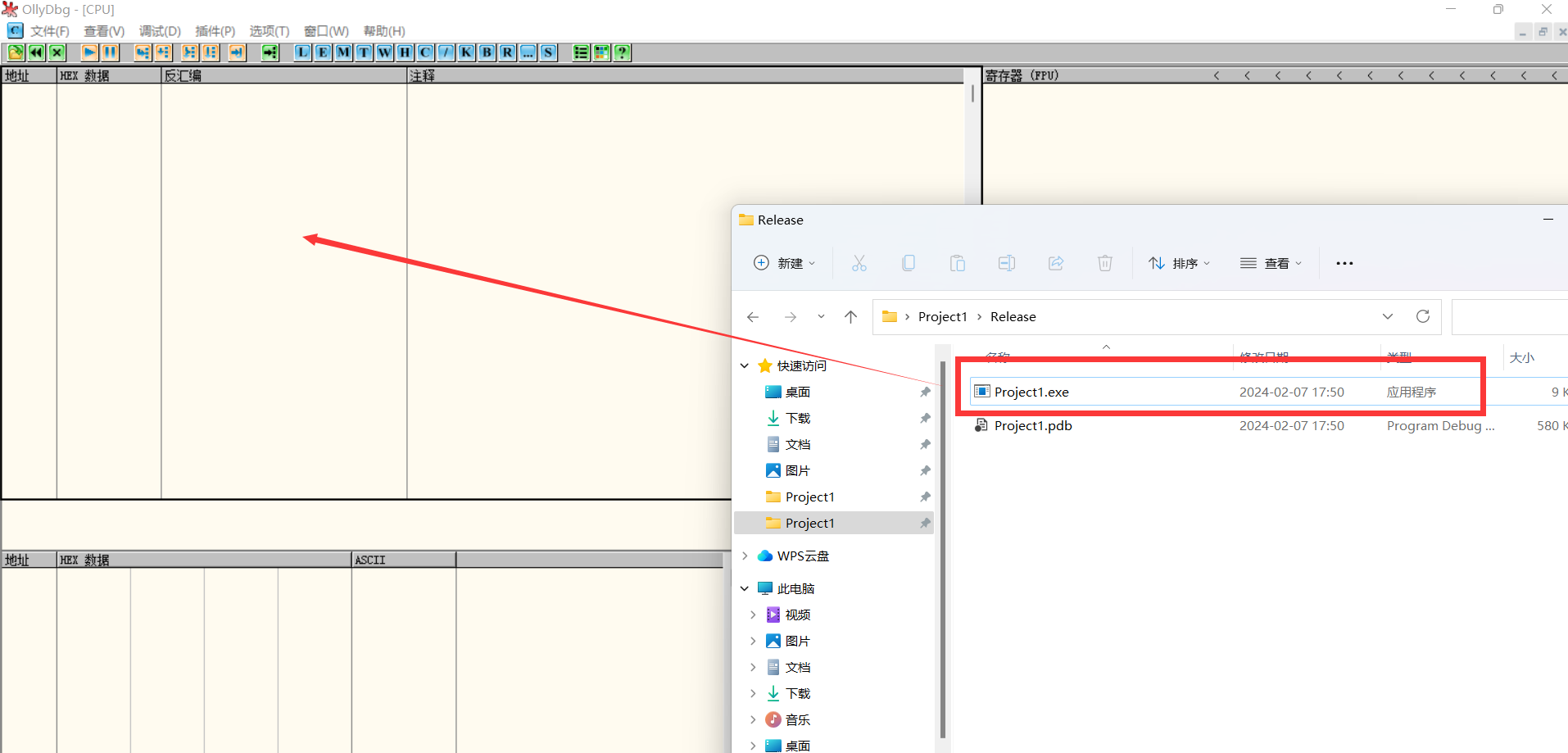The image size is (1568, 753).
Task: Select the highlighted Project1 folder in sidebar
Action: point(834,524)
